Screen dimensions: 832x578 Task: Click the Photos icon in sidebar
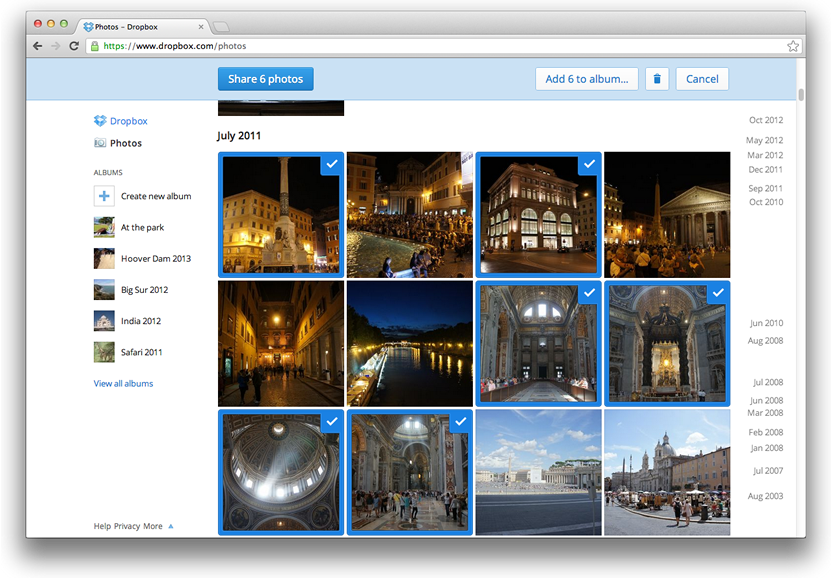[x=100, y=143]
